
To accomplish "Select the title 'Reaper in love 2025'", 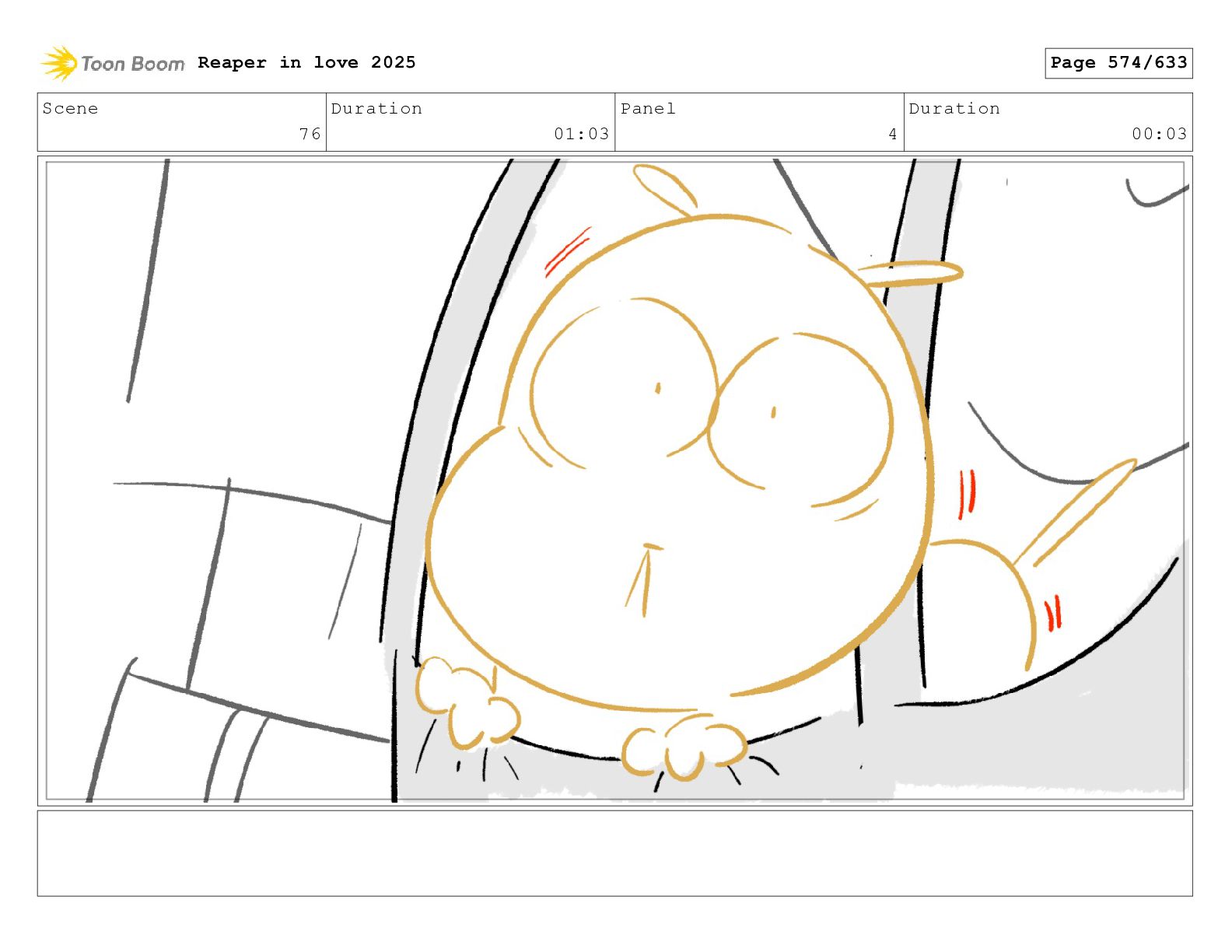I will pyautogui.click(x=306, y=62).
